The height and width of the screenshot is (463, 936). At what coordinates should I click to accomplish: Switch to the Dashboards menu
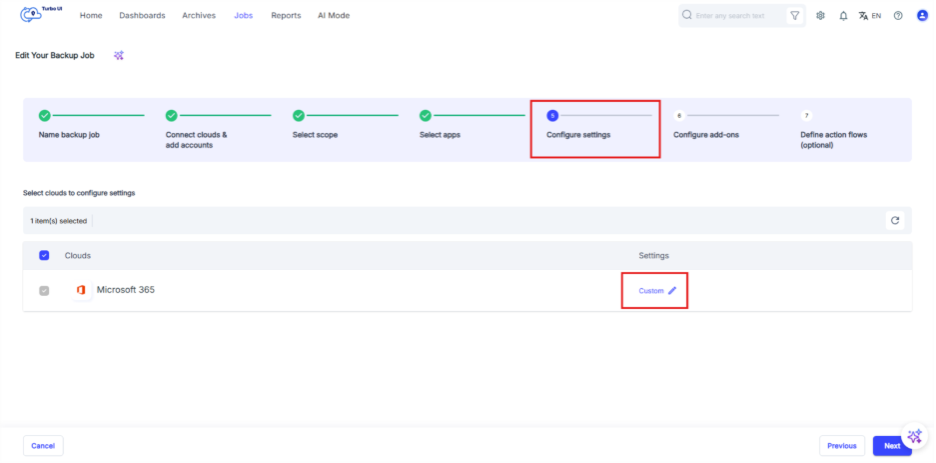pyautogui.click(x=142, y=16)
